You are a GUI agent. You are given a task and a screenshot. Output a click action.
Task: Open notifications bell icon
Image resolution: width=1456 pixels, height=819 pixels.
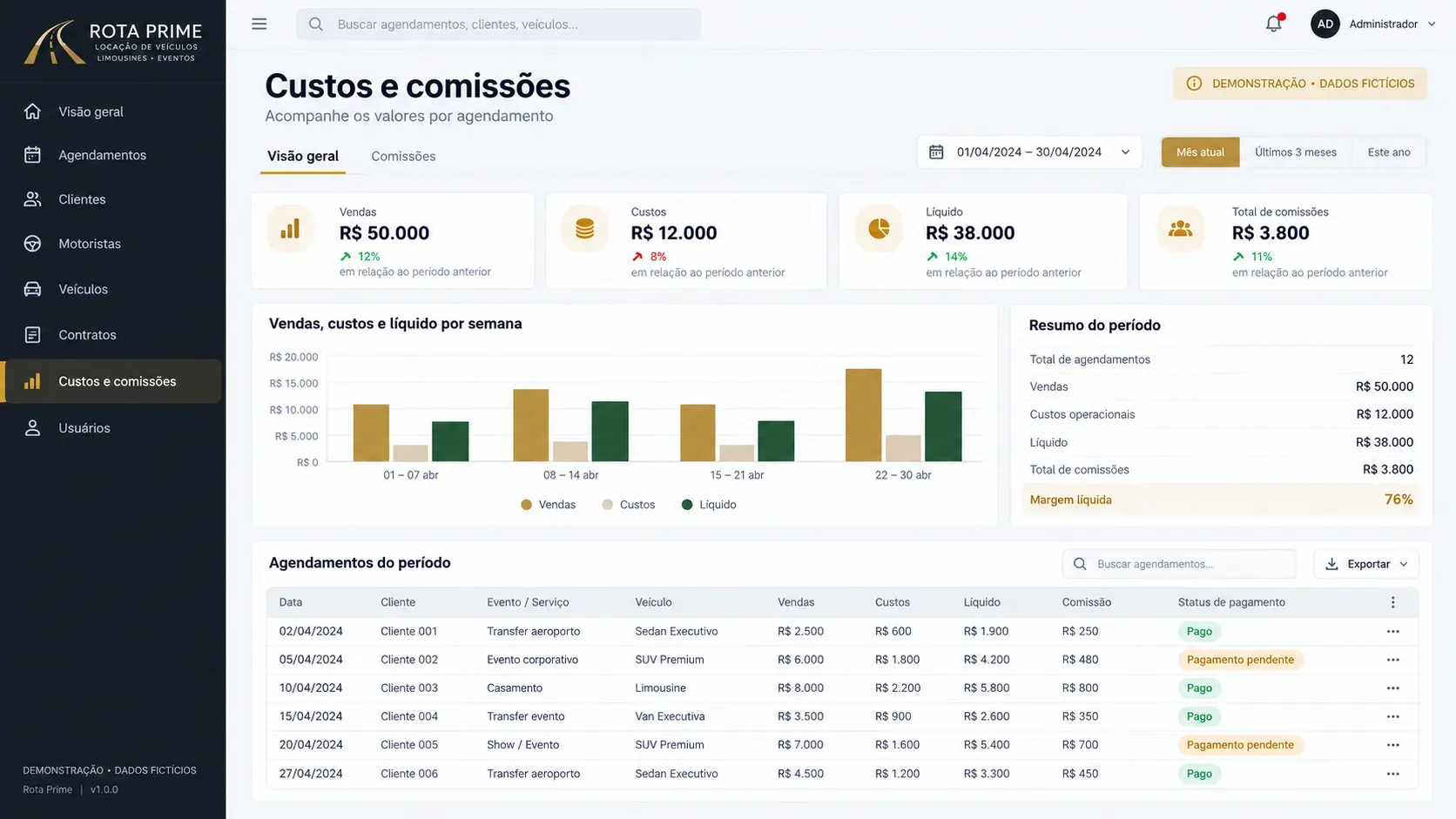pyautogui.click(x=1274, y=23)
